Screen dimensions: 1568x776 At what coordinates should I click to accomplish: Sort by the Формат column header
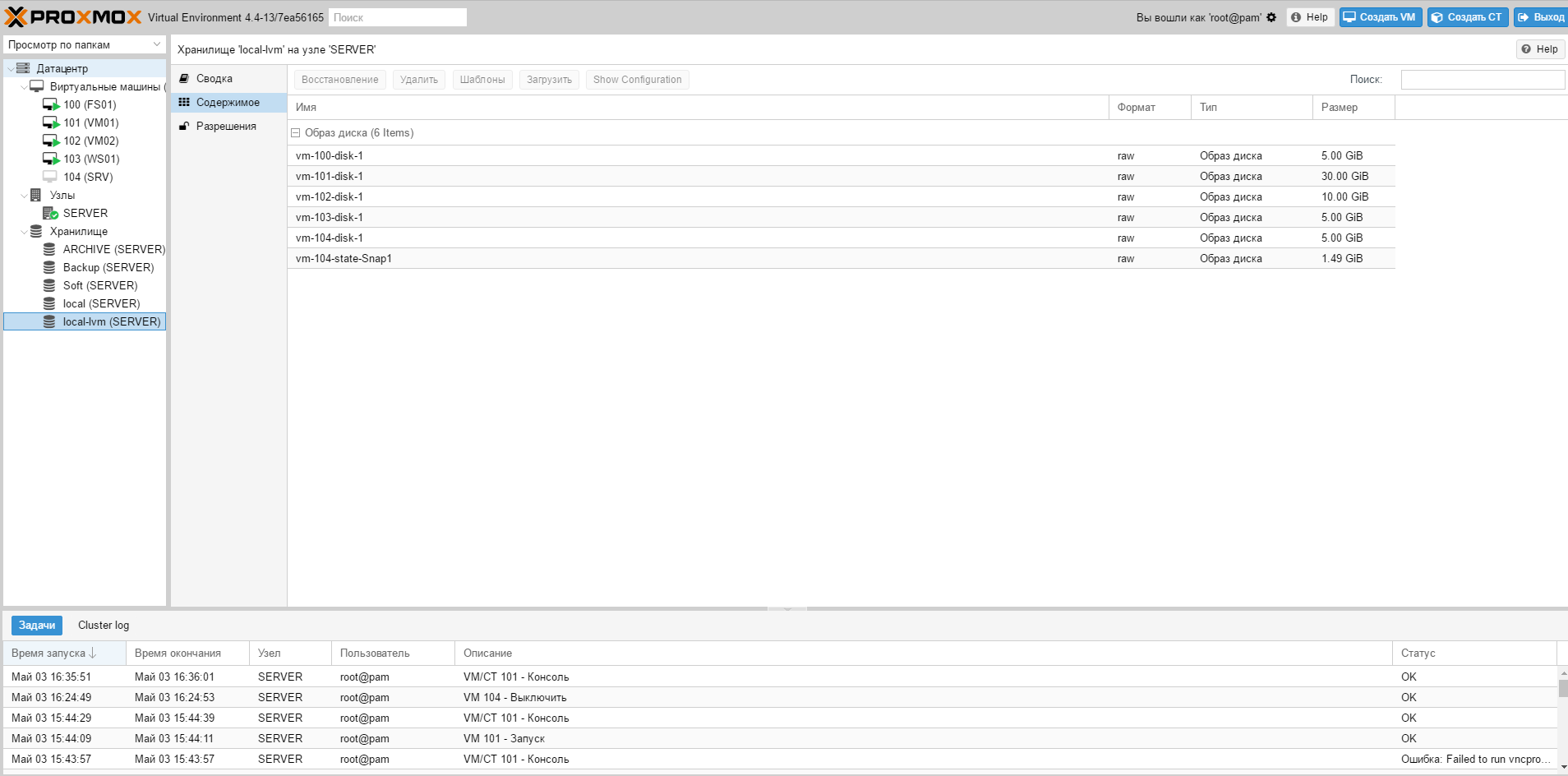coord(1150,107)
